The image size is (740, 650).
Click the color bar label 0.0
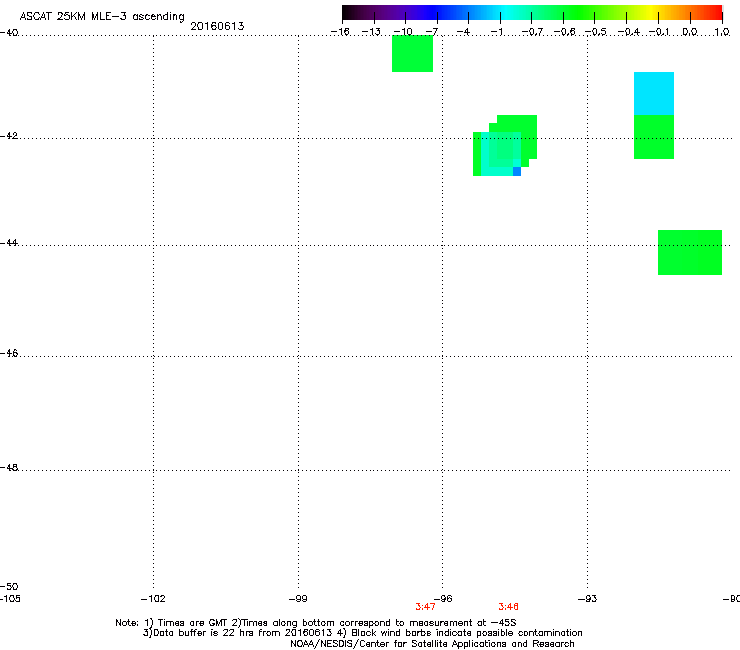click(690, 32)
